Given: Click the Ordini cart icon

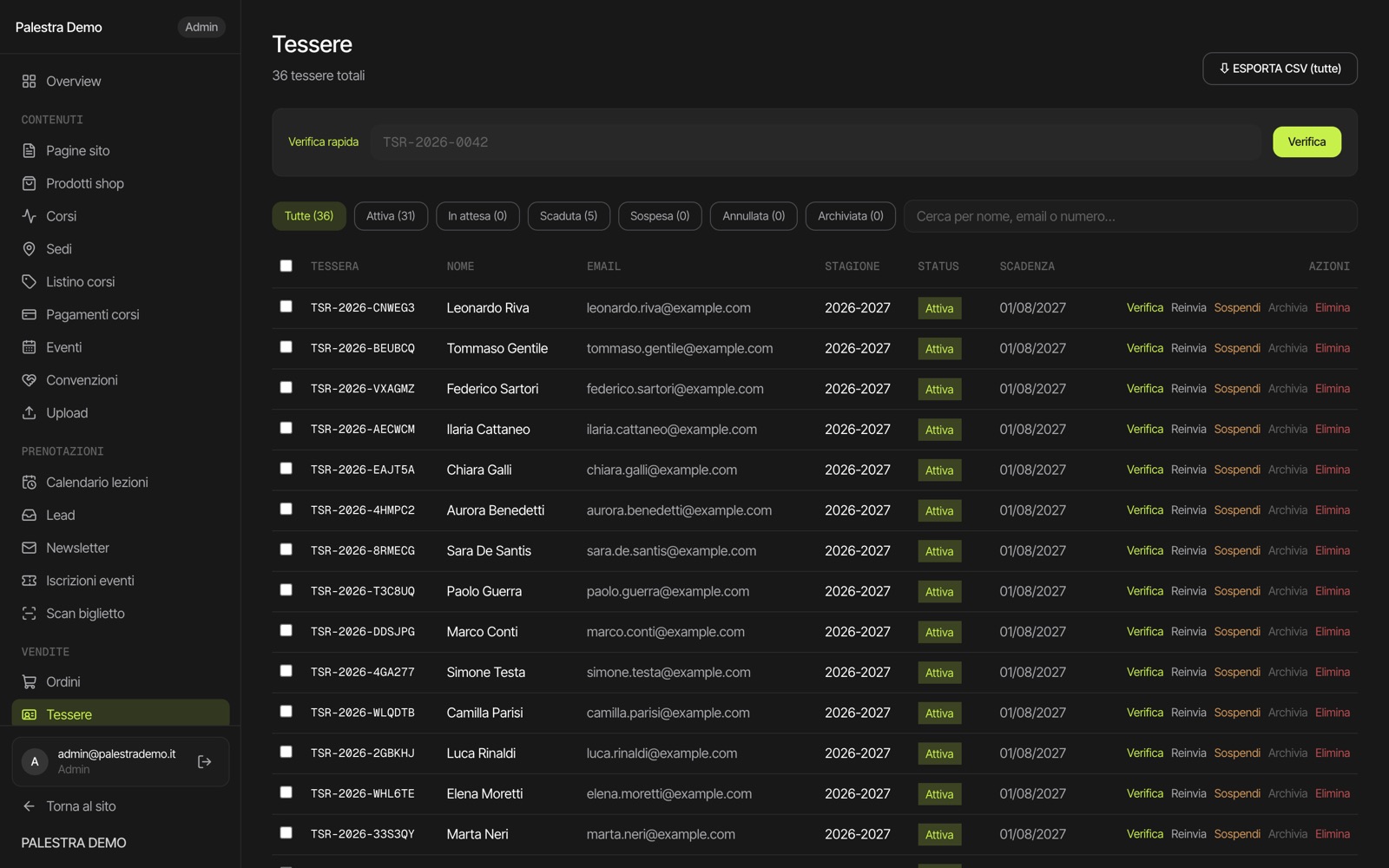Looking at the screenshot, I should click(x=29, y=682).
